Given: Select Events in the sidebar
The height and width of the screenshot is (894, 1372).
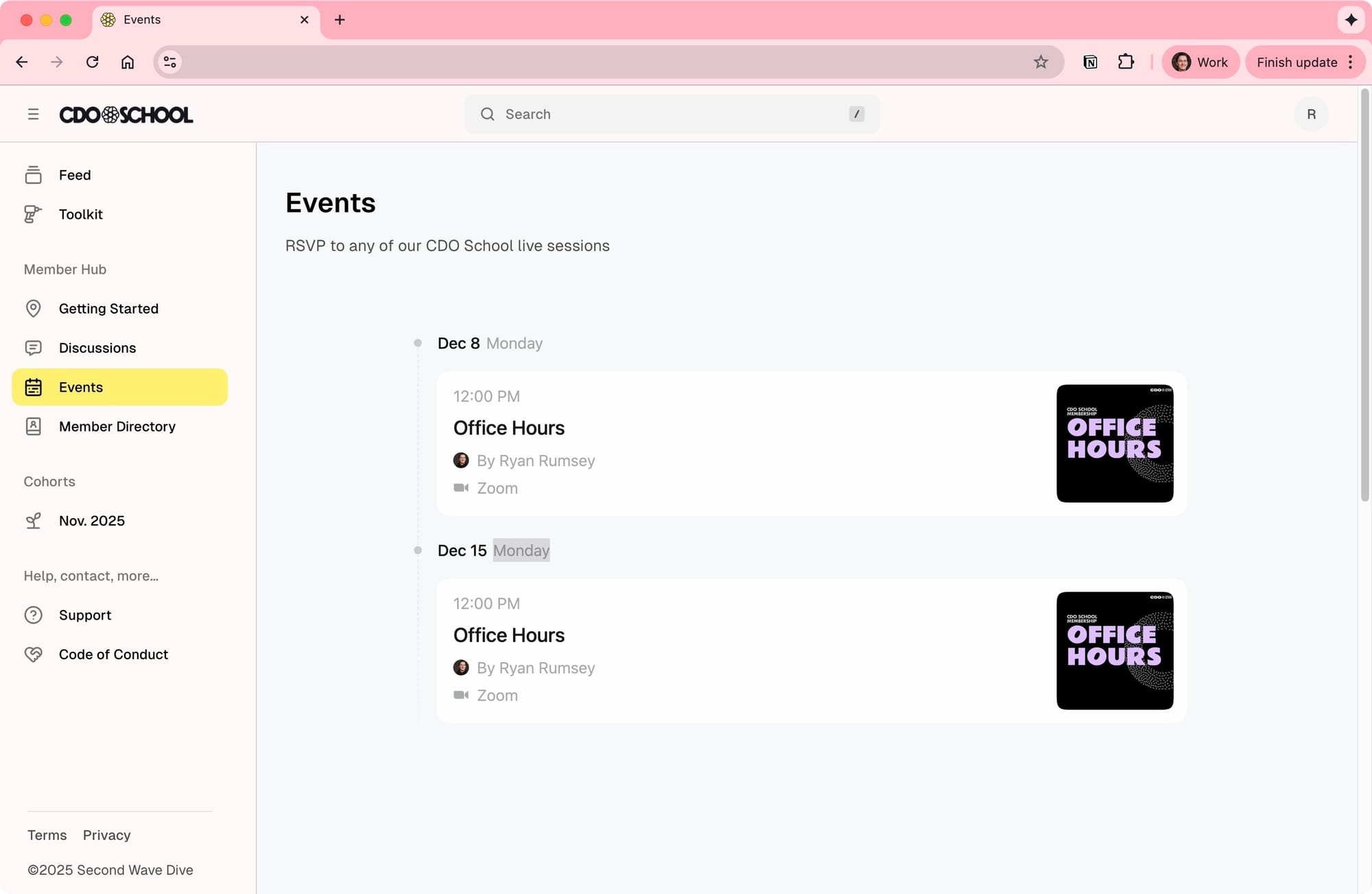Looking at the screenshot, I should [120, 387].
